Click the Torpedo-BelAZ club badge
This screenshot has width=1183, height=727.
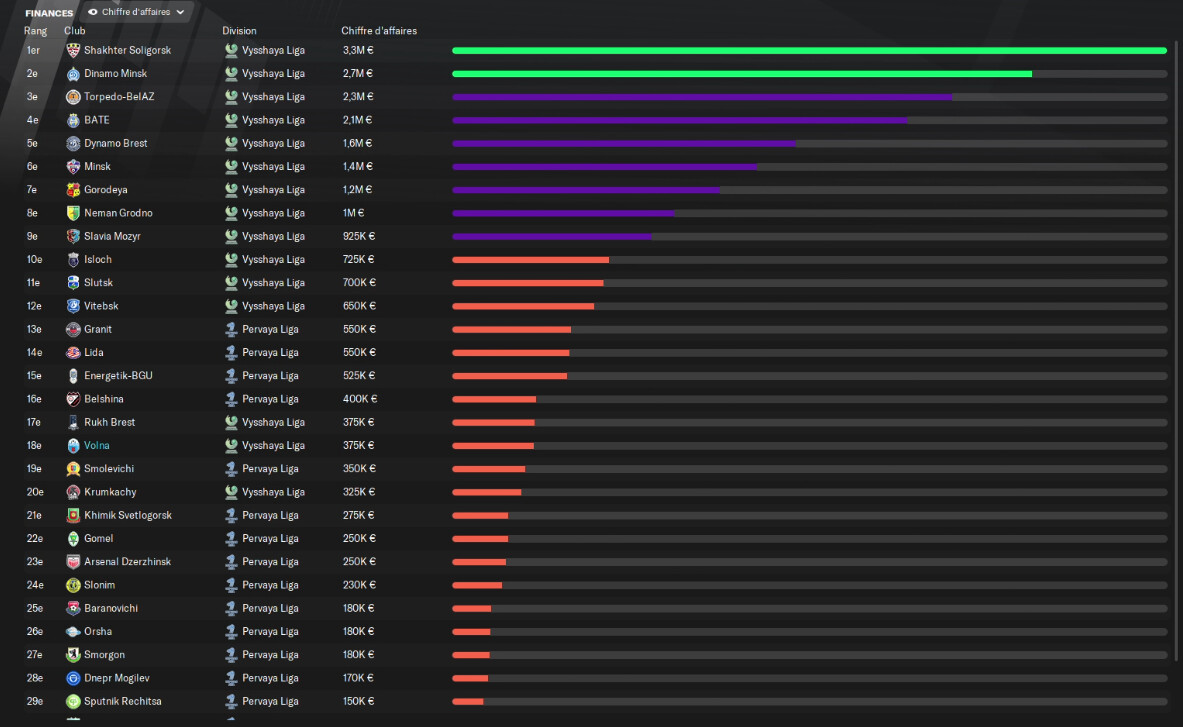tap(73, 97)
